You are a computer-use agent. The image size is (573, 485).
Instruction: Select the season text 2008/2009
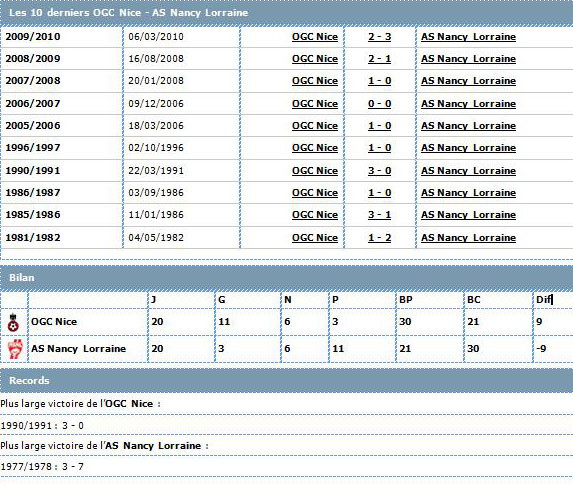coord(33,58)
